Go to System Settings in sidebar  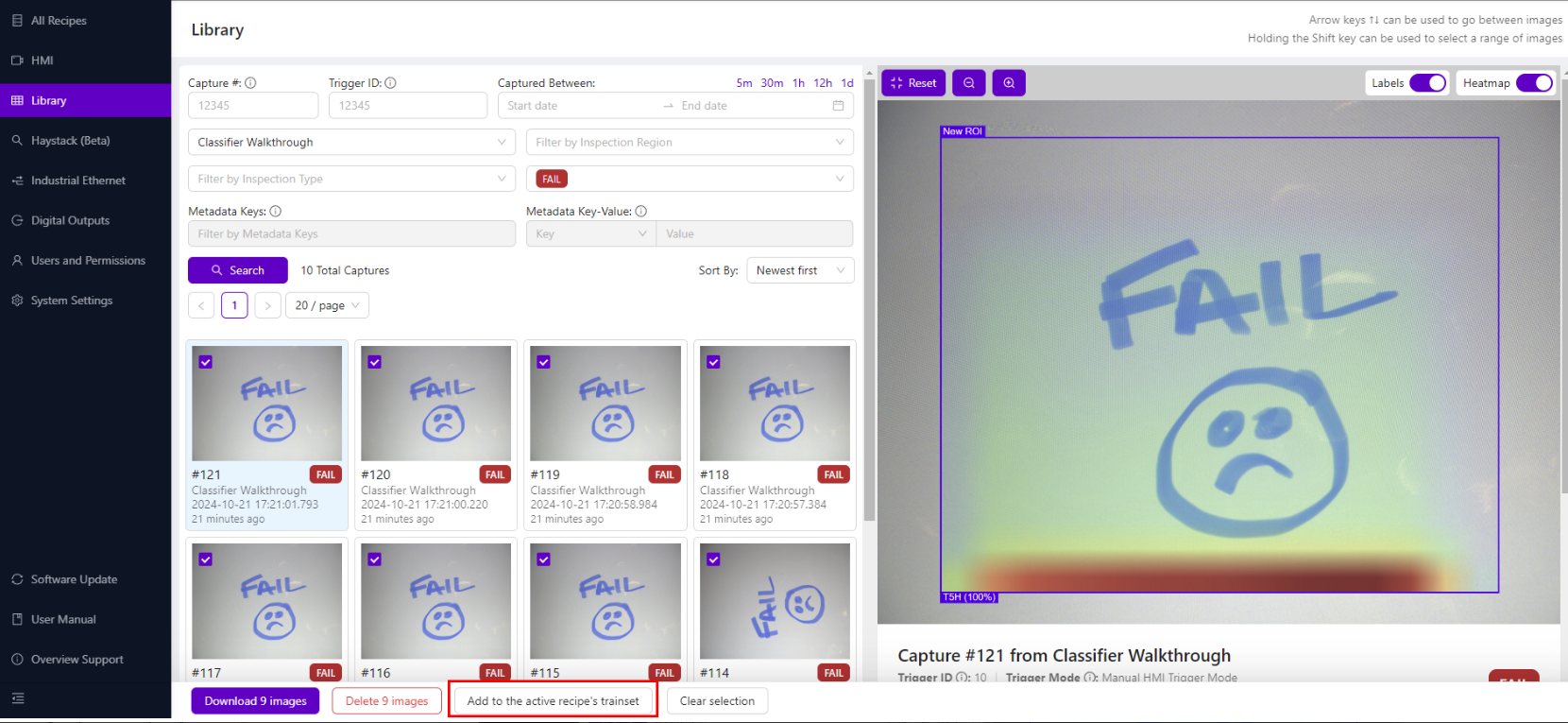pos(71,301)
